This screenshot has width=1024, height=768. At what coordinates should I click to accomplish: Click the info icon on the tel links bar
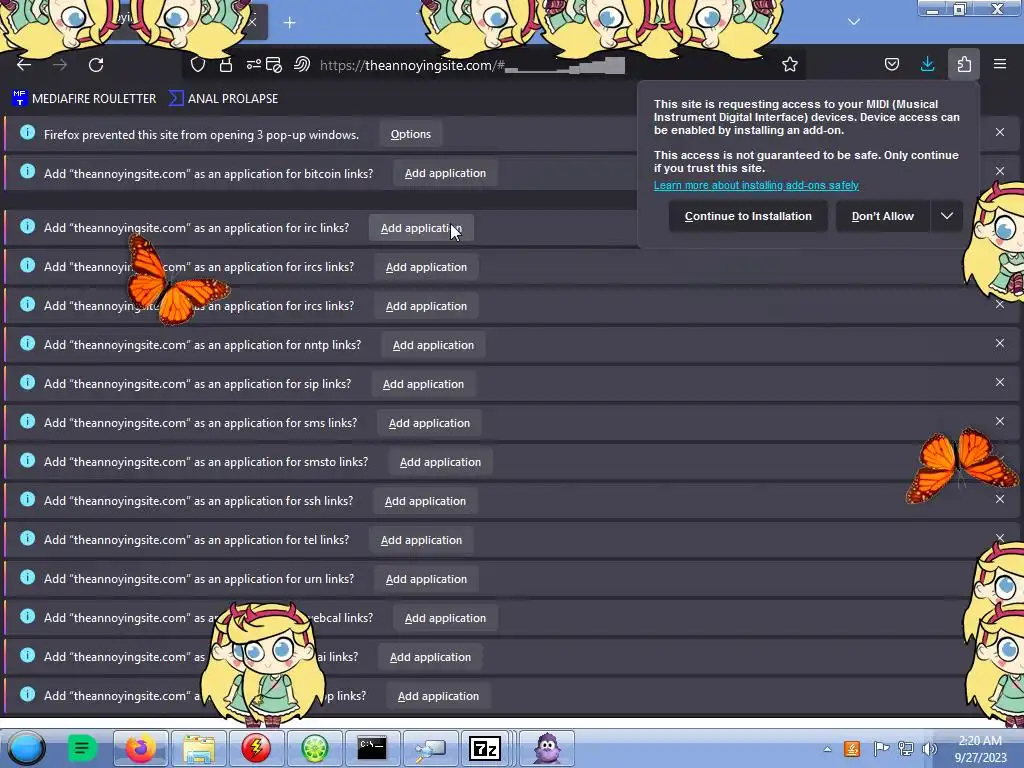click(27, 538)
